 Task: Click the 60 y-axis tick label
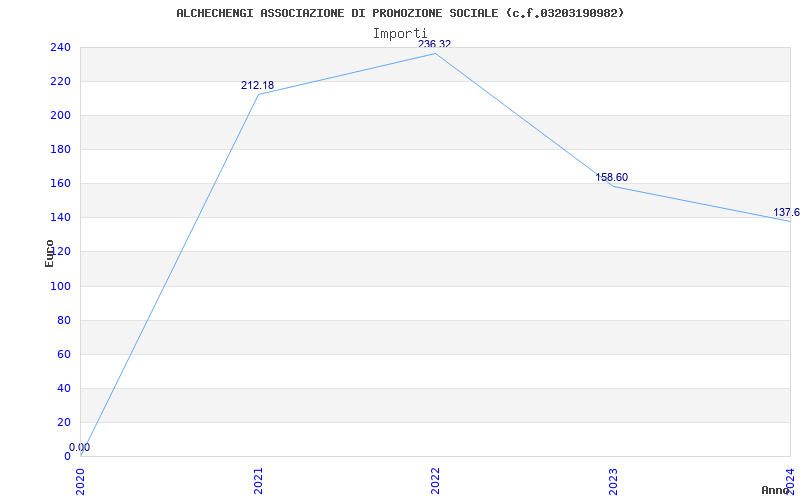(x=63, y=354)
